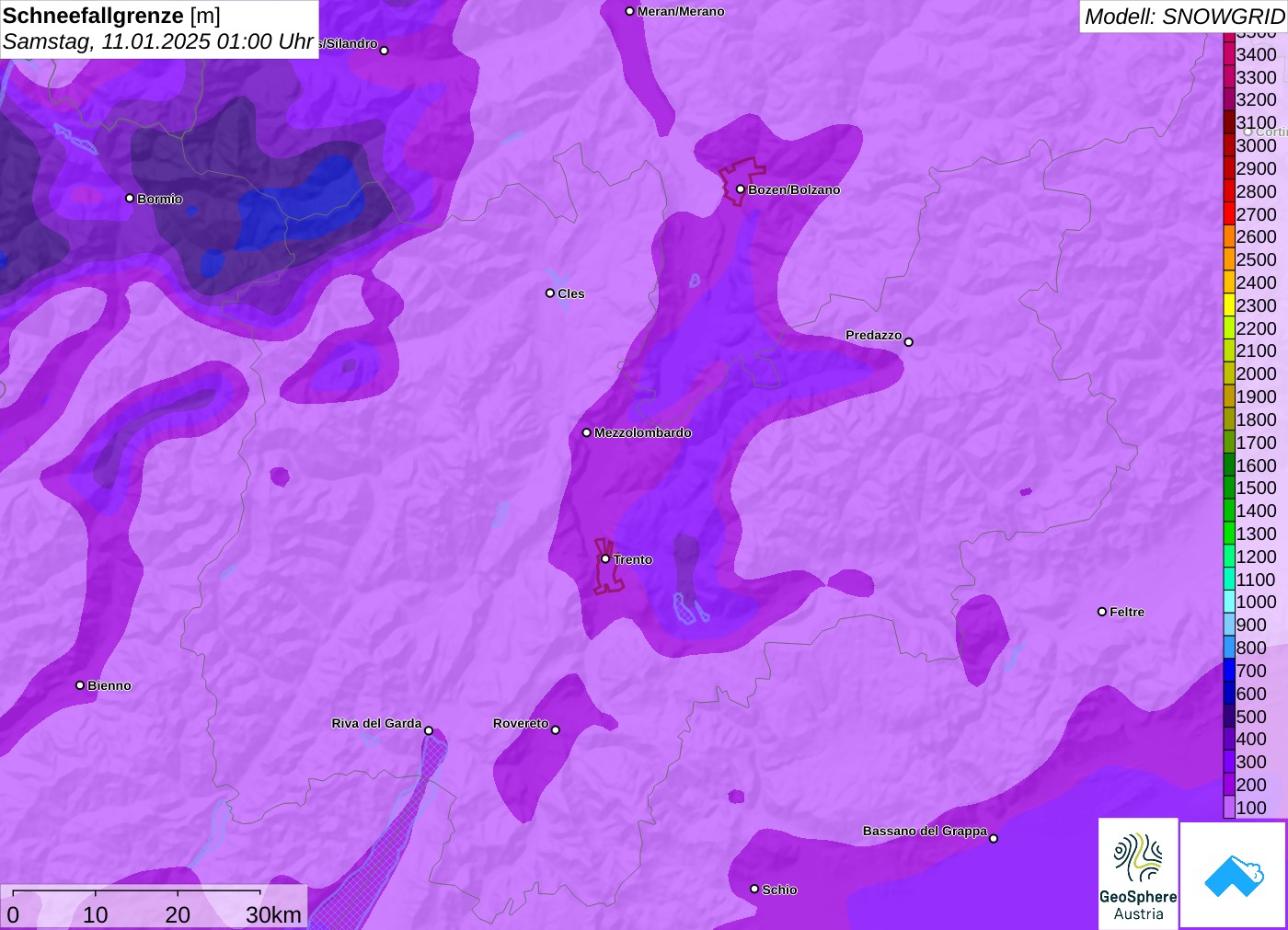This screenshot has height=930, width=1288.
Task: Click the Bozen/Bolzano city marker dot
Action: coord(741,189)
